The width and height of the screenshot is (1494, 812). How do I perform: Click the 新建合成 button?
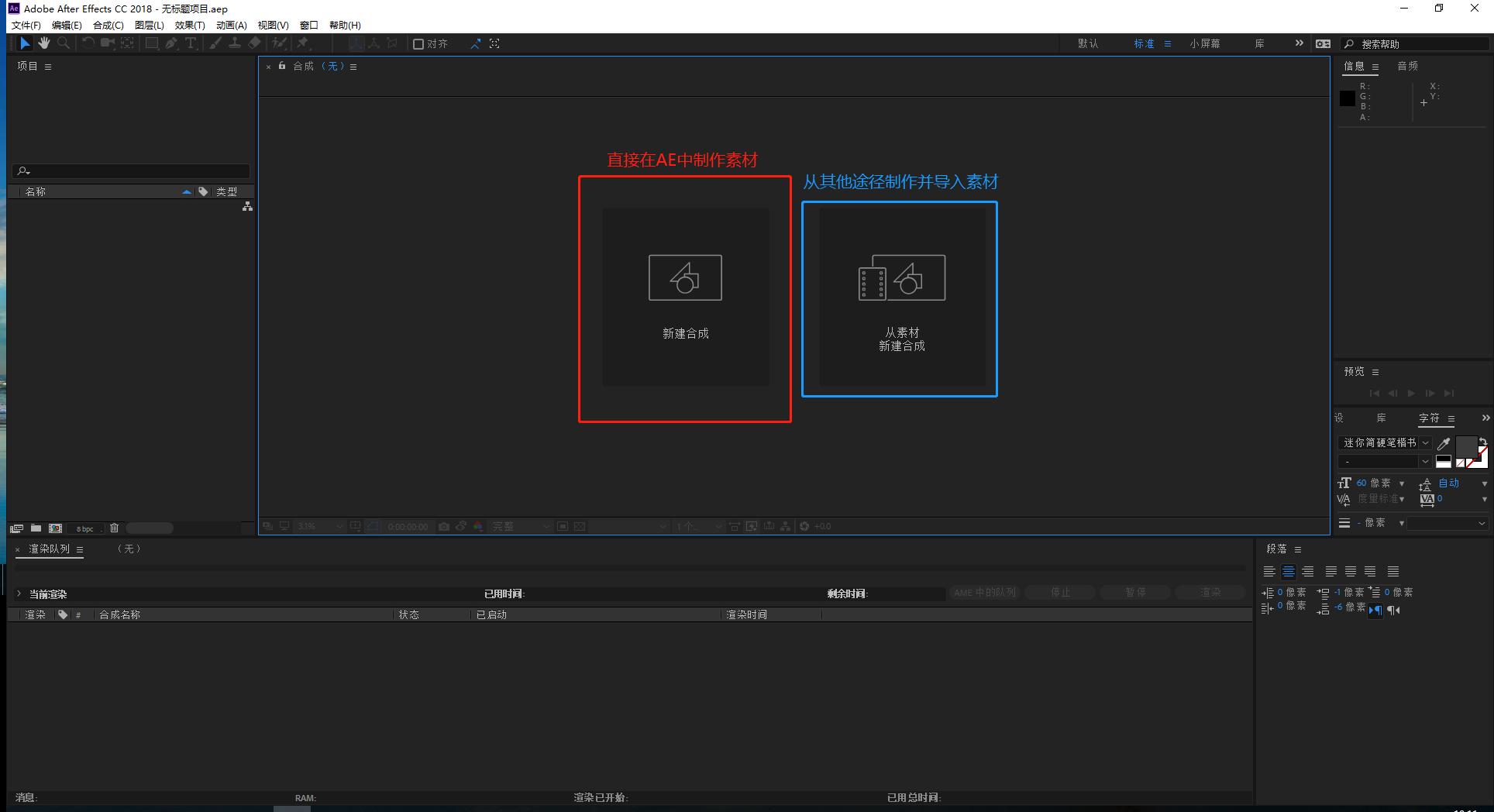(x=685, y=297)
